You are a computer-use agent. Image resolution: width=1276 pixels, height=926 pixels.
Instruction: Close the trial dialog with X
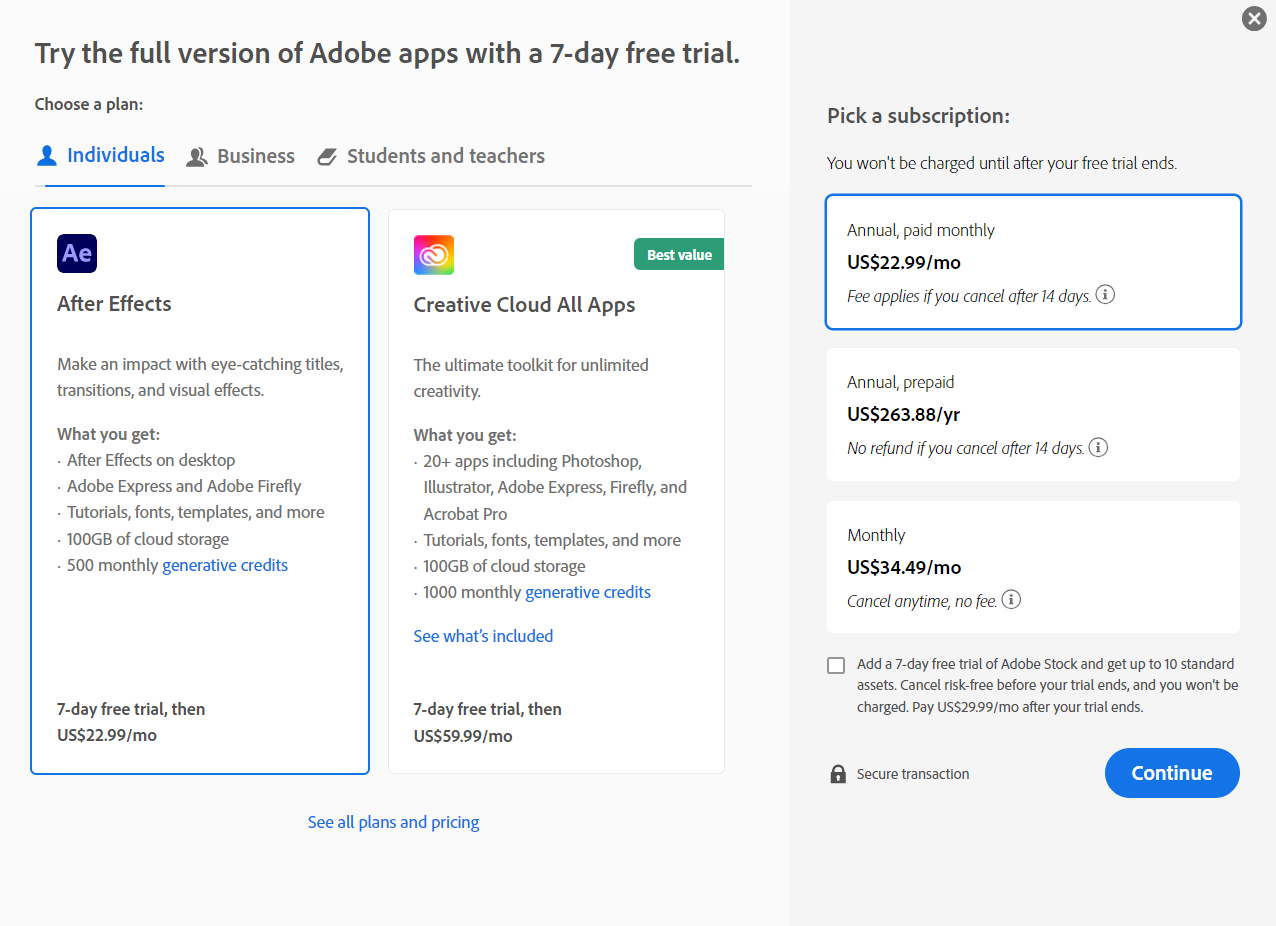pyautogui.click(x=1254, y=18)
